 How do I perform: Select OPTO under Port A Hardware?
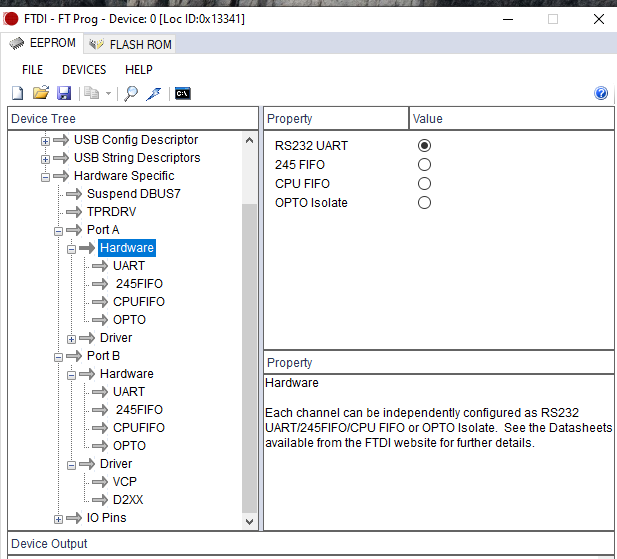pos(129,320)
